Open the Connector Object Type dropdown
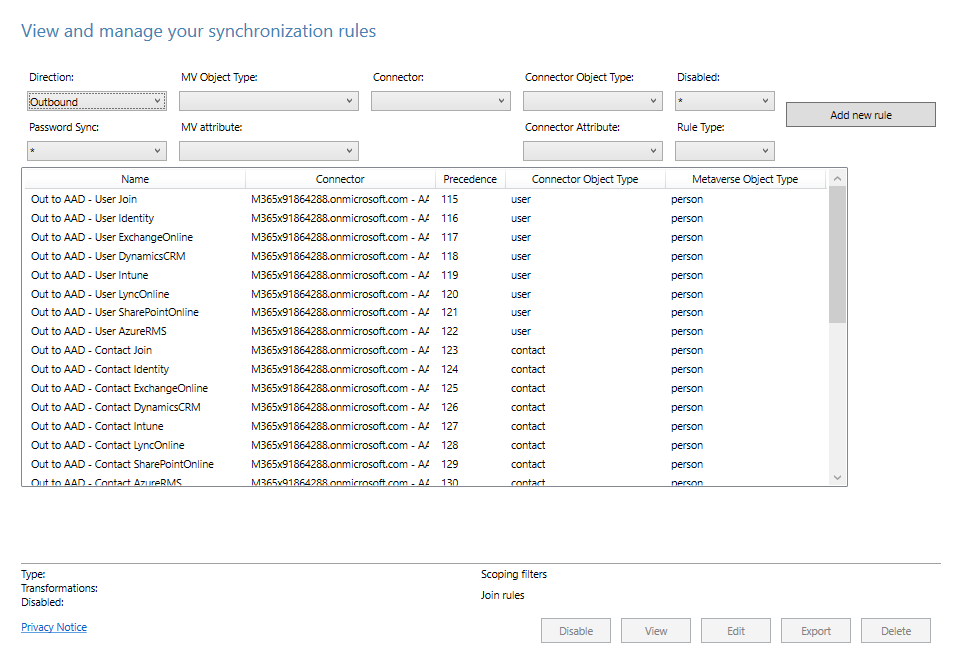Viewport: 970px width, 654px height. point(593,101)
